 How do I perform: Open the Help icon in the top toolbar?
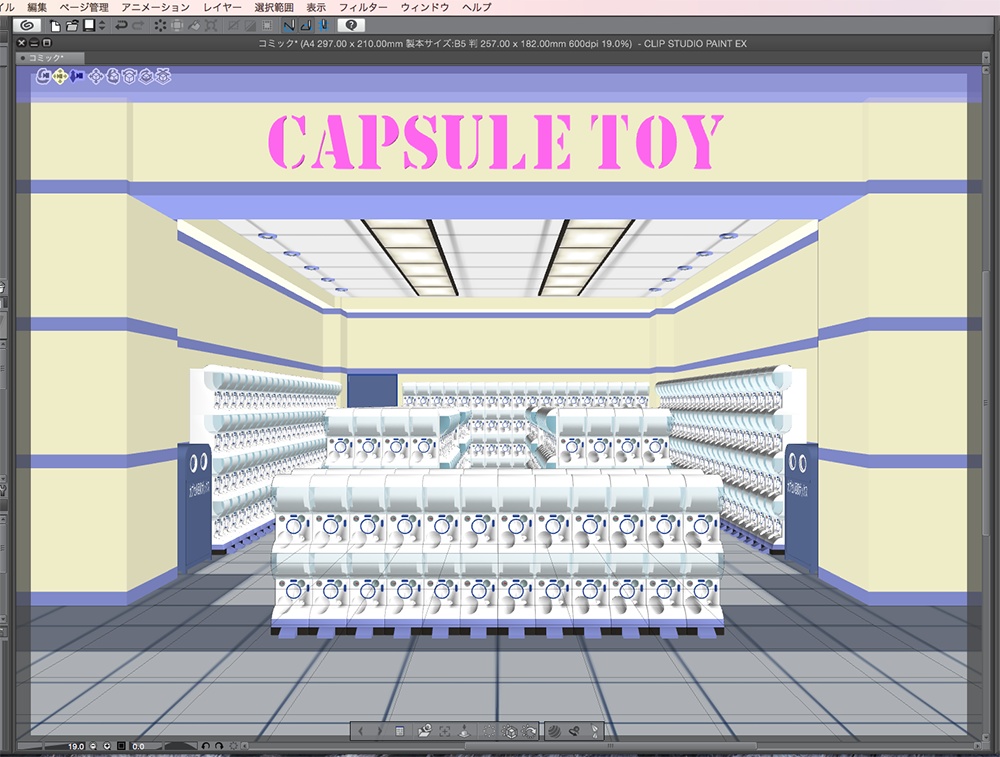(x=352, y=25)
